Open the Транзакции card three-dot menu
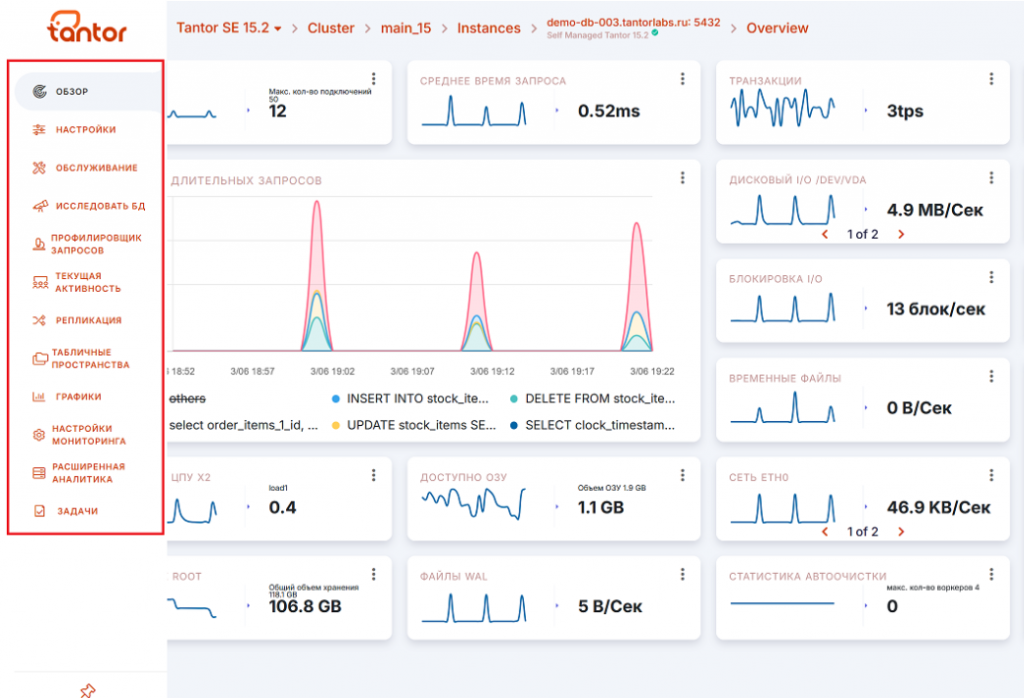1024x698 pixels. click(x=991, y=79)
